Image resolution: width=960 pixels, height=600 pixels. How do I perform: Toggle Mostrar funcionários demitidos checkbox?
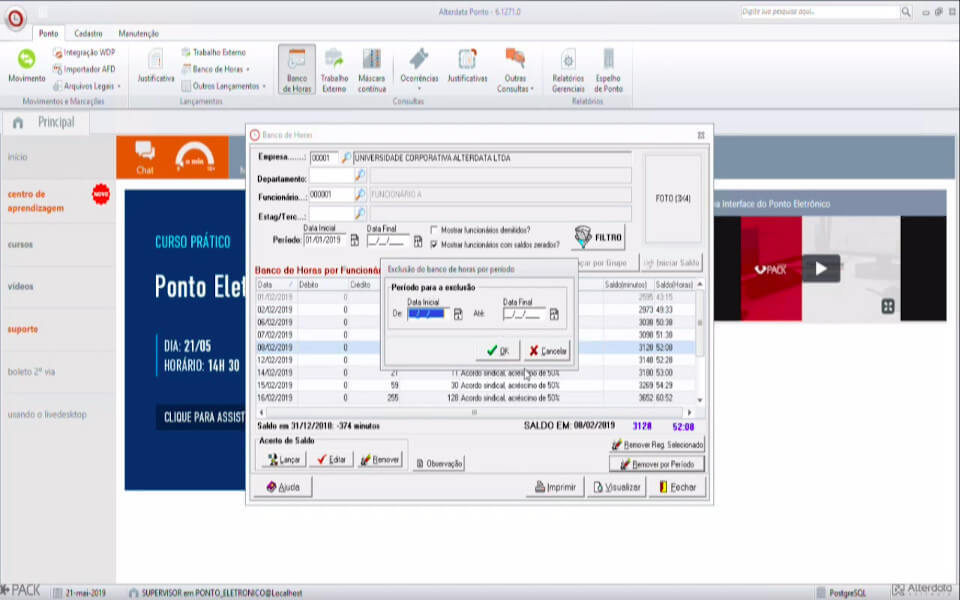tap(434, 230)
